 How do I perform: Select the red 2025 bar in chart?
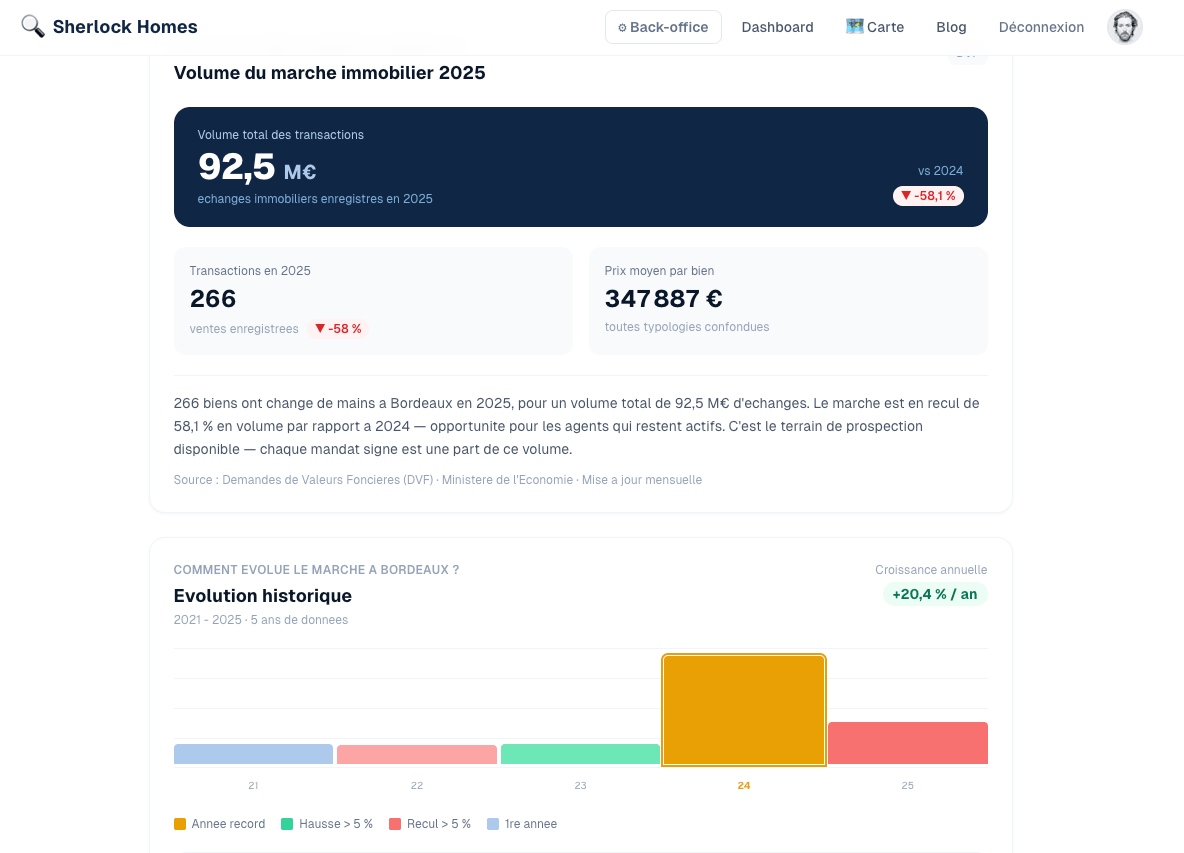coord(908,743)
